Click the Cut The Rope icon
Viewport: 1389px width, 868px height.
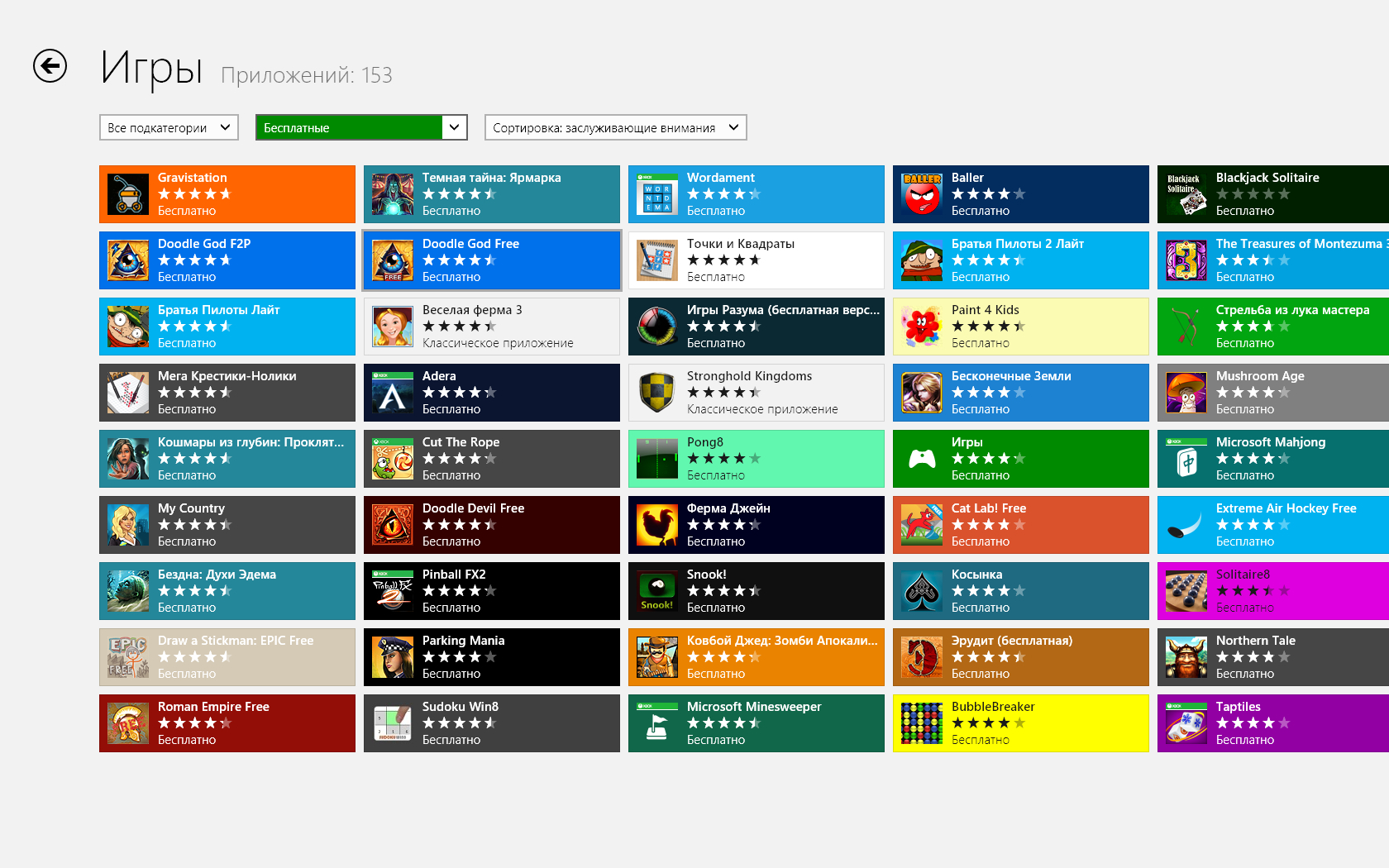click(x=393, y=459)
